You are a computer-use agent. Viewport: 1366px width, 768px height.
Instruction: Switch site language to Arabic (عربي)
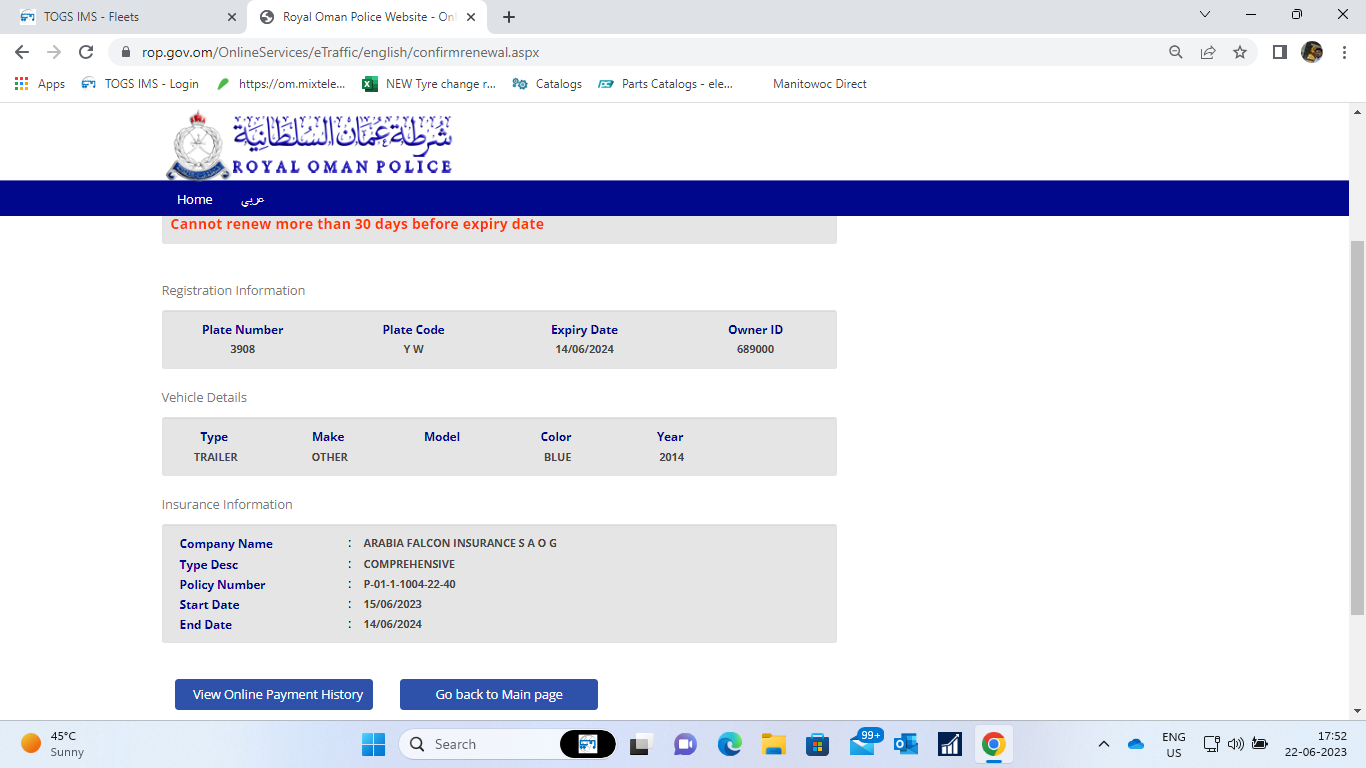[252, 199]
